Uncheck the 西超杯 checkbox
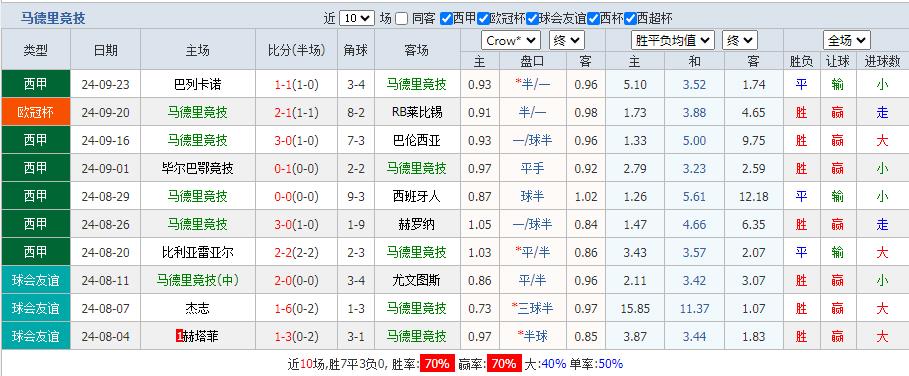This screenshot has width=909, height=376. point(630,19)
